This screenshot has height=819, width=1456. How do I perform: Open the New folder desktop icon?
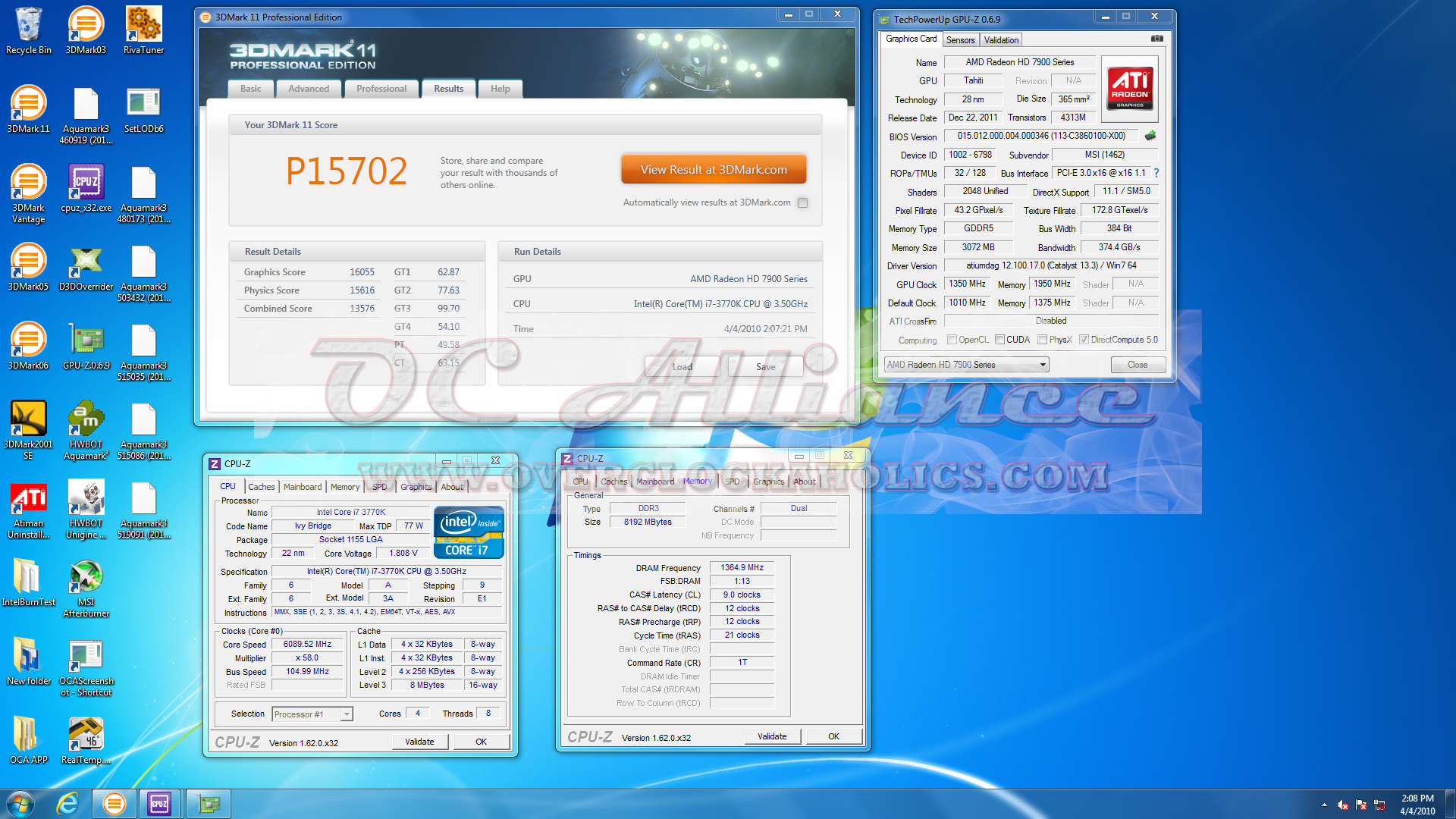pyautogui.click(x=28, y=662)
